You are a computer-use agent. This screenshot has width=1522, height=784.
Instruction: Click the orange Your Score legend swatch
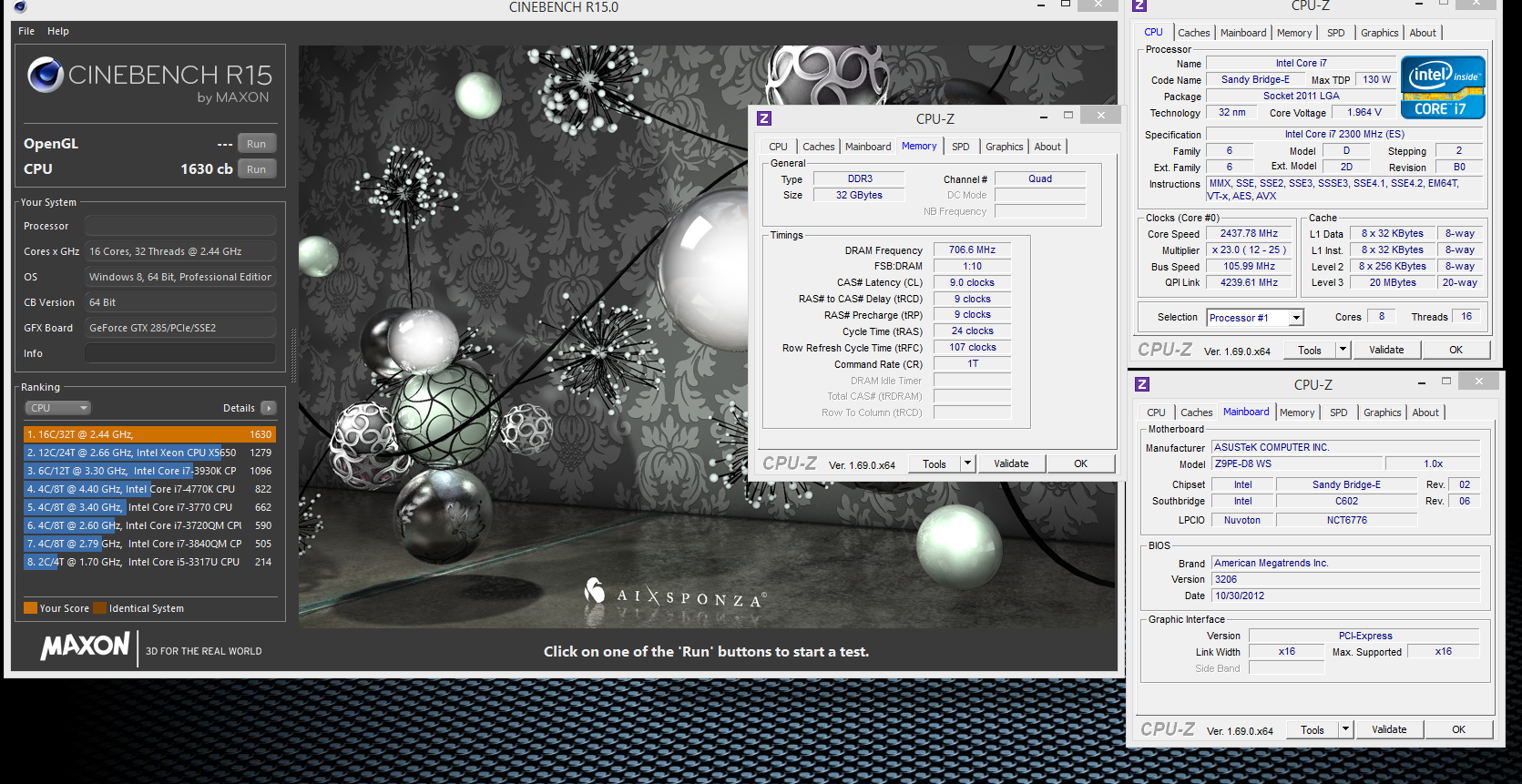point(30,608)
